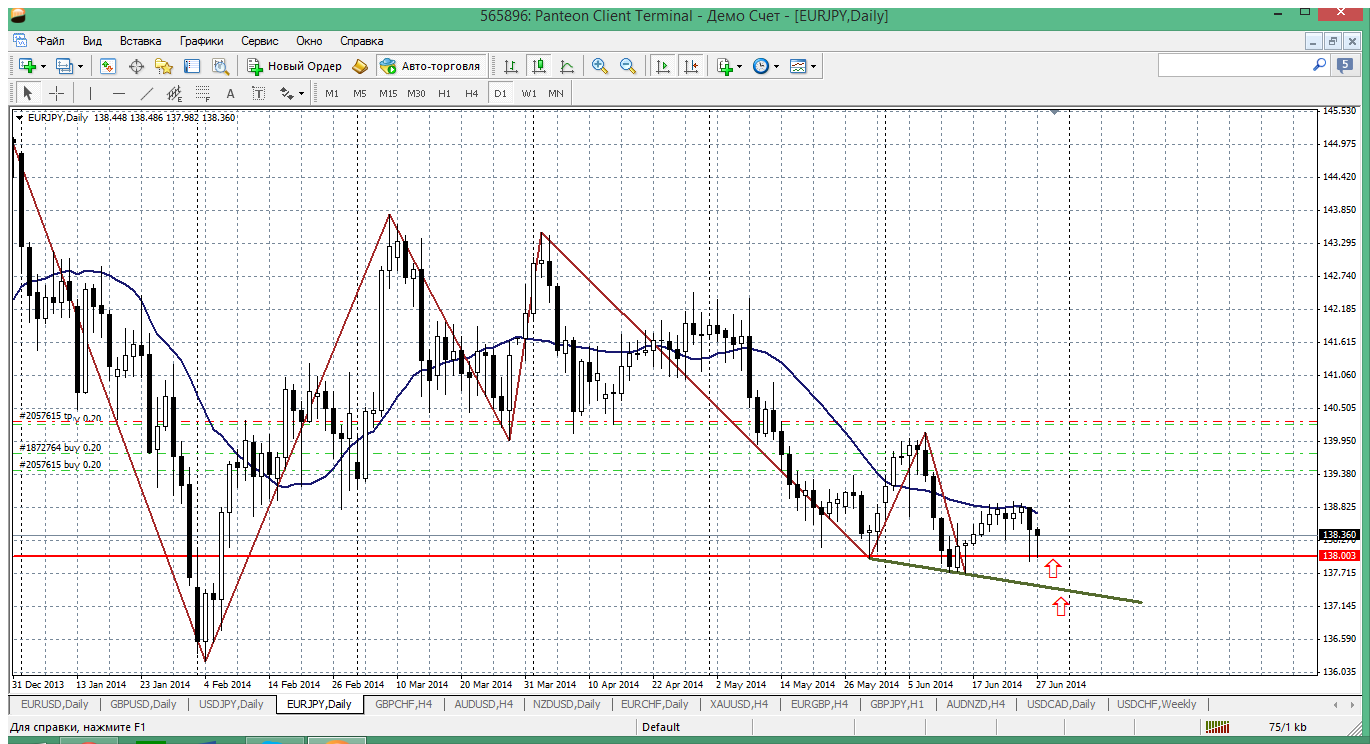The height and width of the screenshot is (744, 1370).
Task: Toggle the Auto-торговля button
Action: click(431, 66)
